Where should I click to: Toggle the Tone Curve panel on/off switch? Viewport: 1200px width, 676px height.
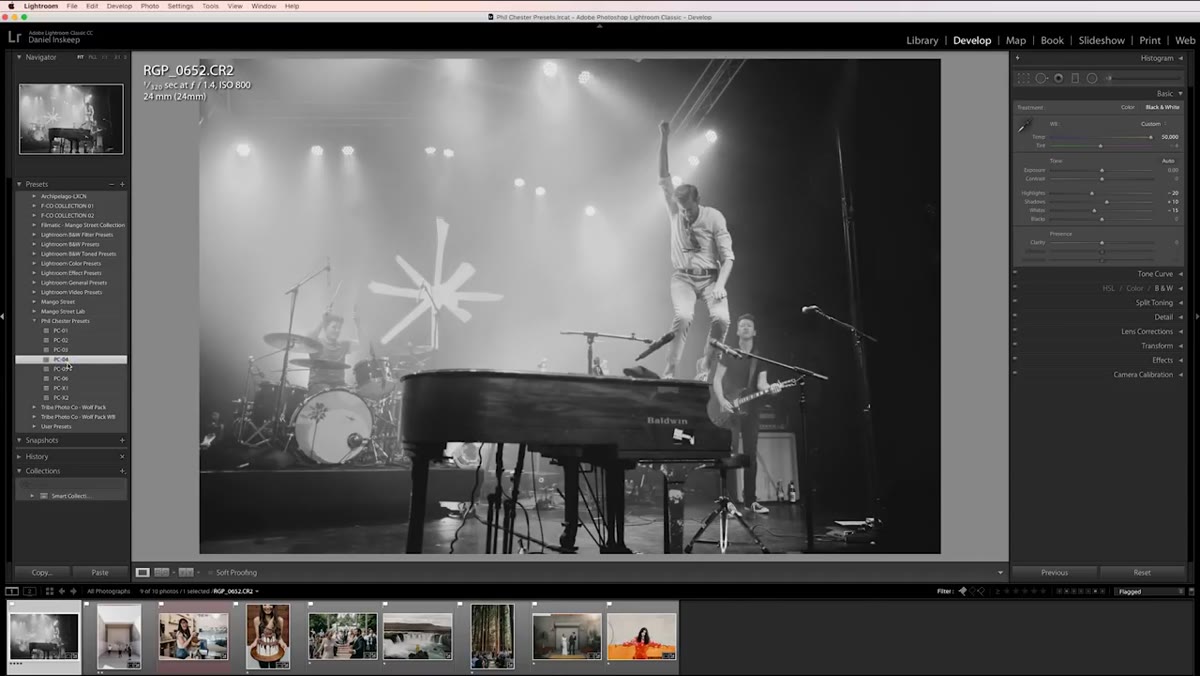1015,274
